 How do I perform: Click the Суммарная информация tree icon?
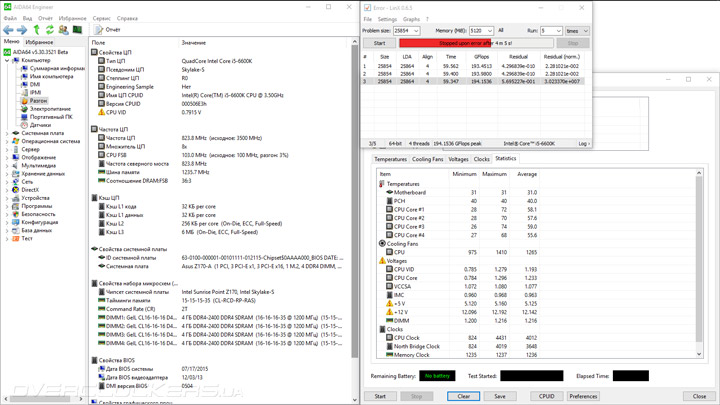click(25, 68)
